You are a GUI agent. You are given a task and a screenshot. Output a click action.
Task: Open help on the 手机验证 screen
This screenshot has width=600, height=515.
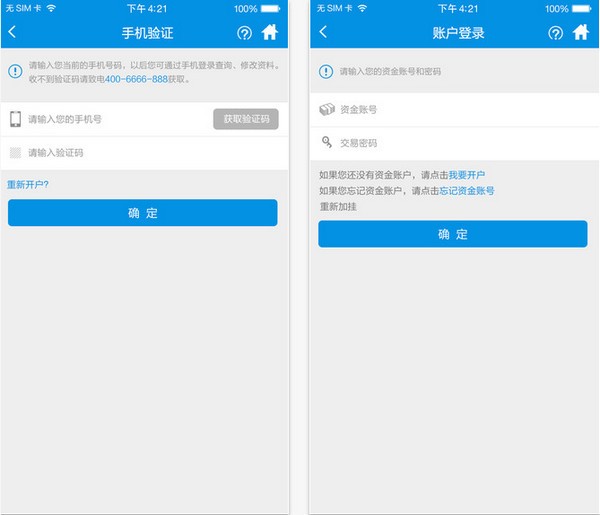[244, 33]
